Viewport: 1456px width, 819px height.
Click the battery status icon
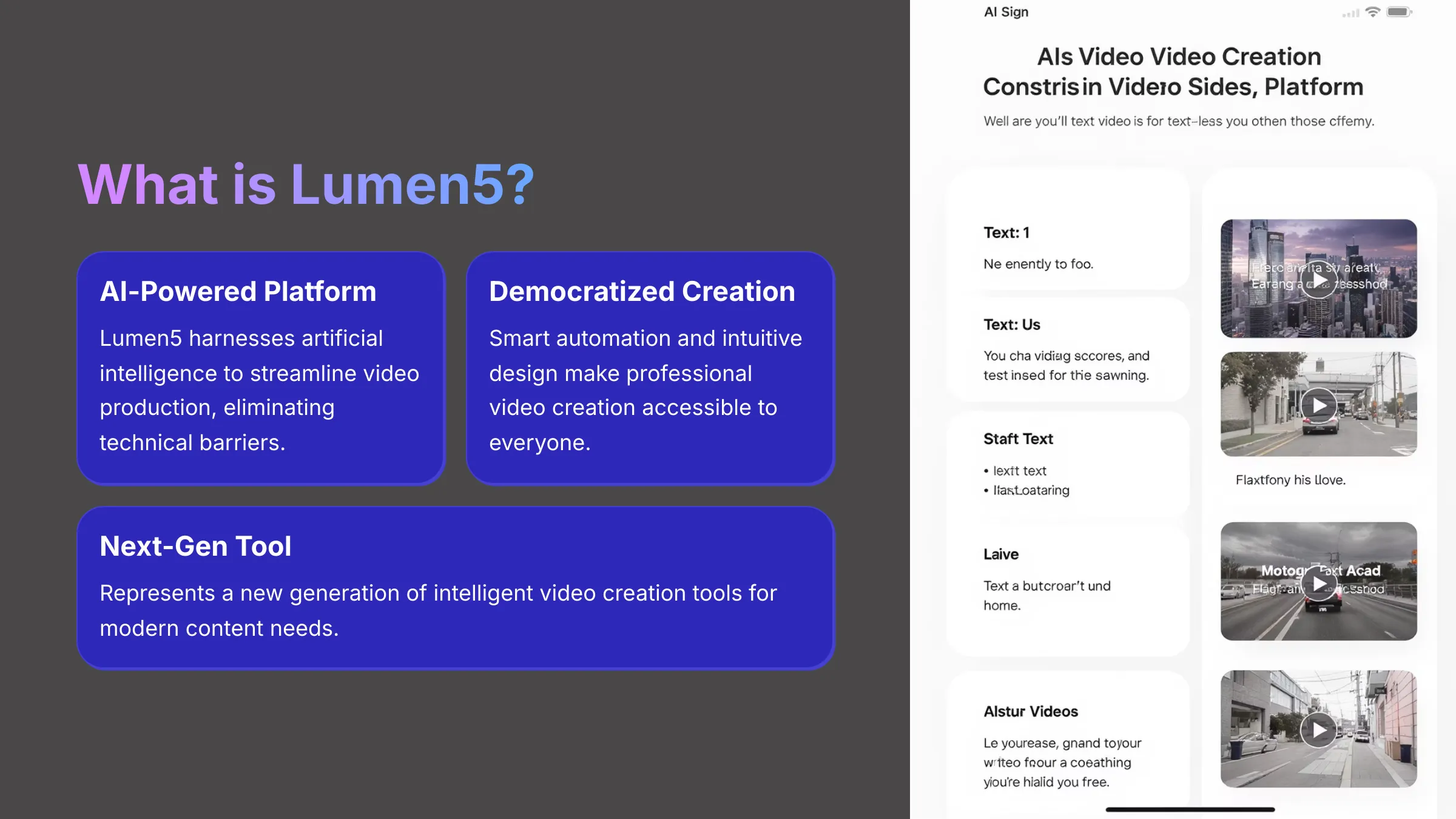coord(1399,12)
